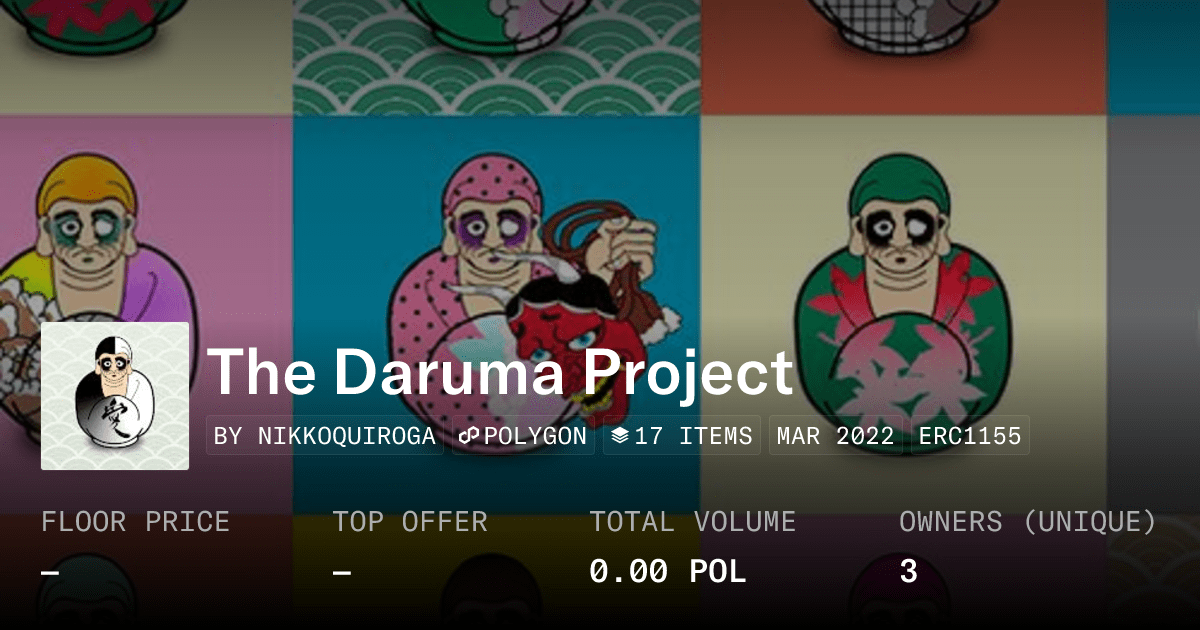Select the TOP OFFER stat label
The height and width of the screenshot is (630, 1200).
[410, 522]
